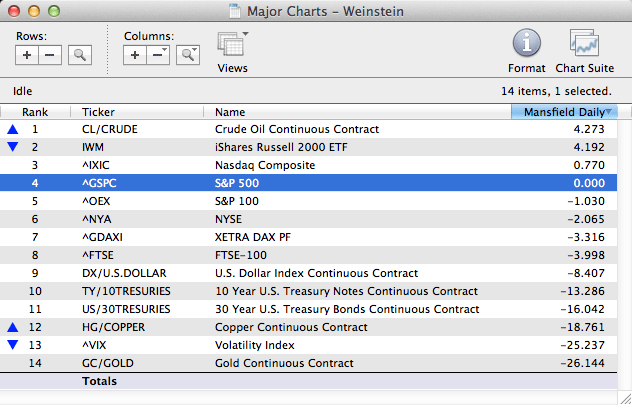
Task: Open the Columns search dropdown
Action: [x=187, y=55]
